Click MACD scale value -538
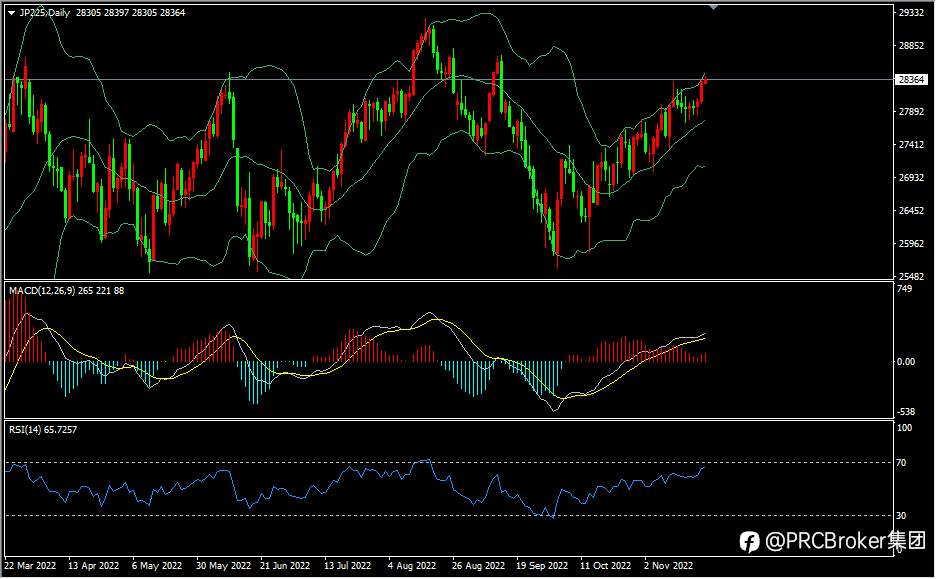936x579 pixels. click(x=906, y=412)
